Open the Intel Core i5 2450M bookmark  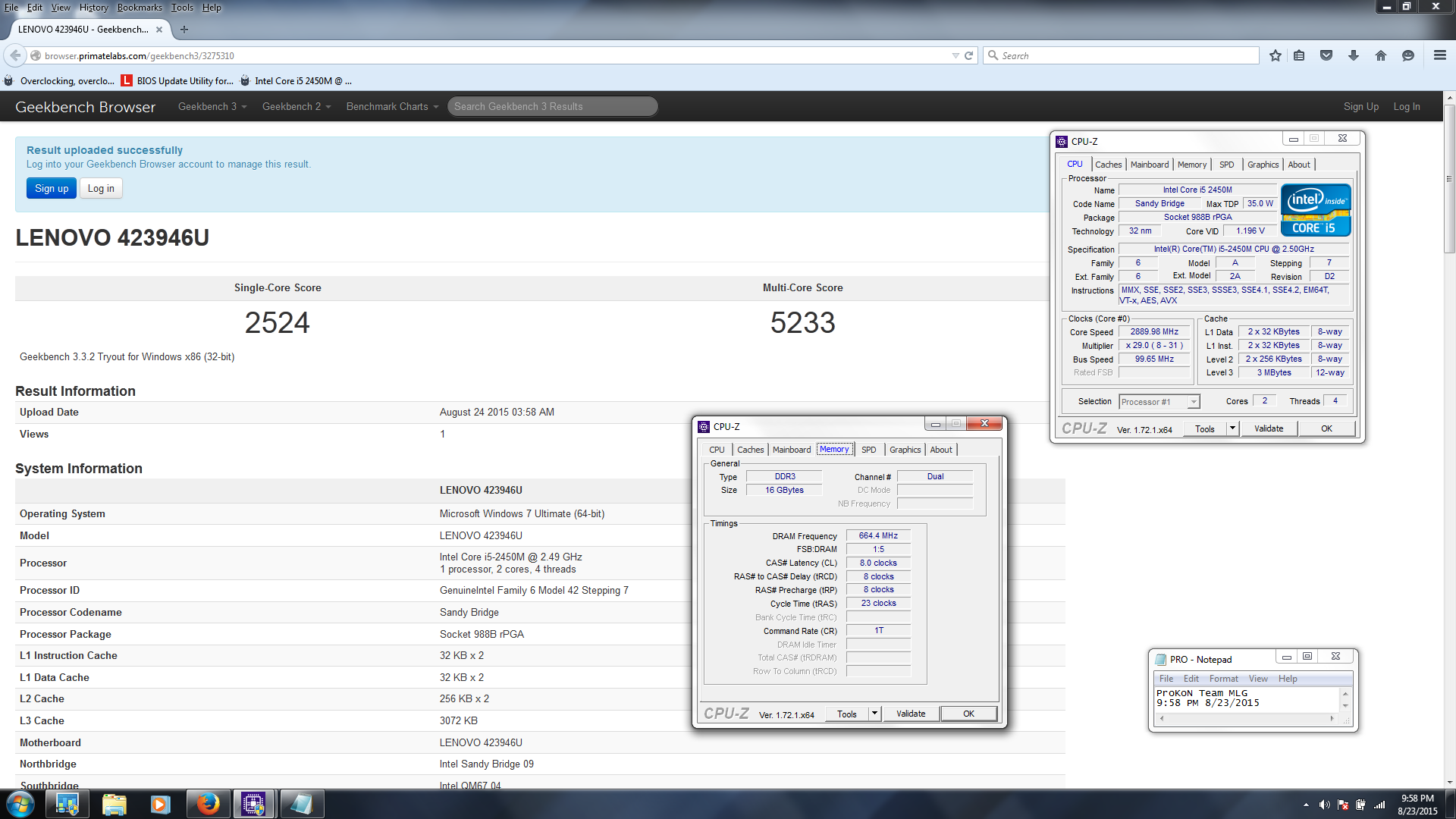(295, 81)
